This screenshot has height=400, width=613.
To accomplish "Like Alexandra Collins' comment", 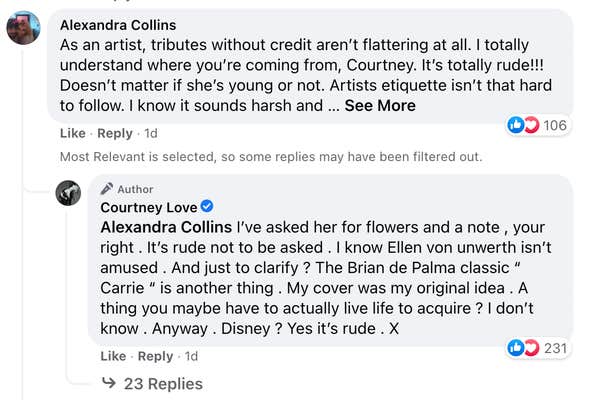I will pyautogui.click(x=72, y=133).
